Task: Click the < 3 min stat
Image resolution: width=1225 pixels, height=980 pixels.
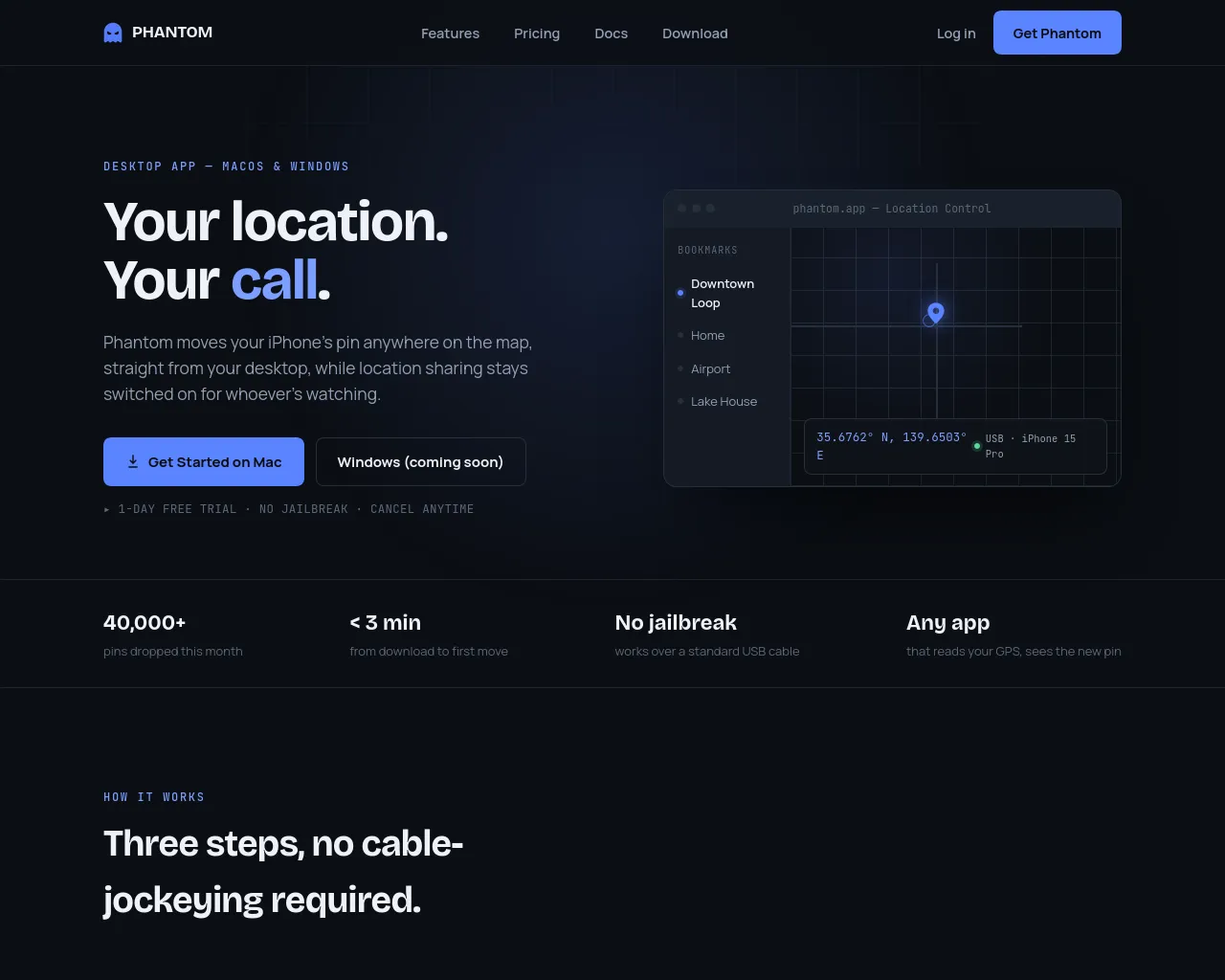Action: (386, 622)
